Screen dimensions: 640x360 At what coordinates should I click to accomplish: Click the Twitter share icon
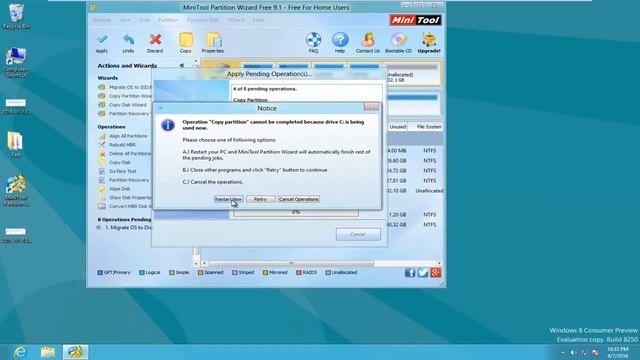(423, 273)
